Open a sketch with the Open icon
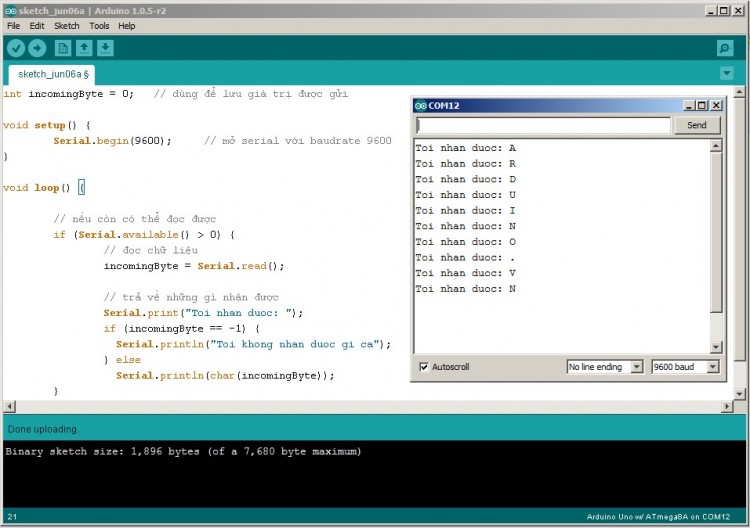Viewport: 750px width, 528px height. 84,48
